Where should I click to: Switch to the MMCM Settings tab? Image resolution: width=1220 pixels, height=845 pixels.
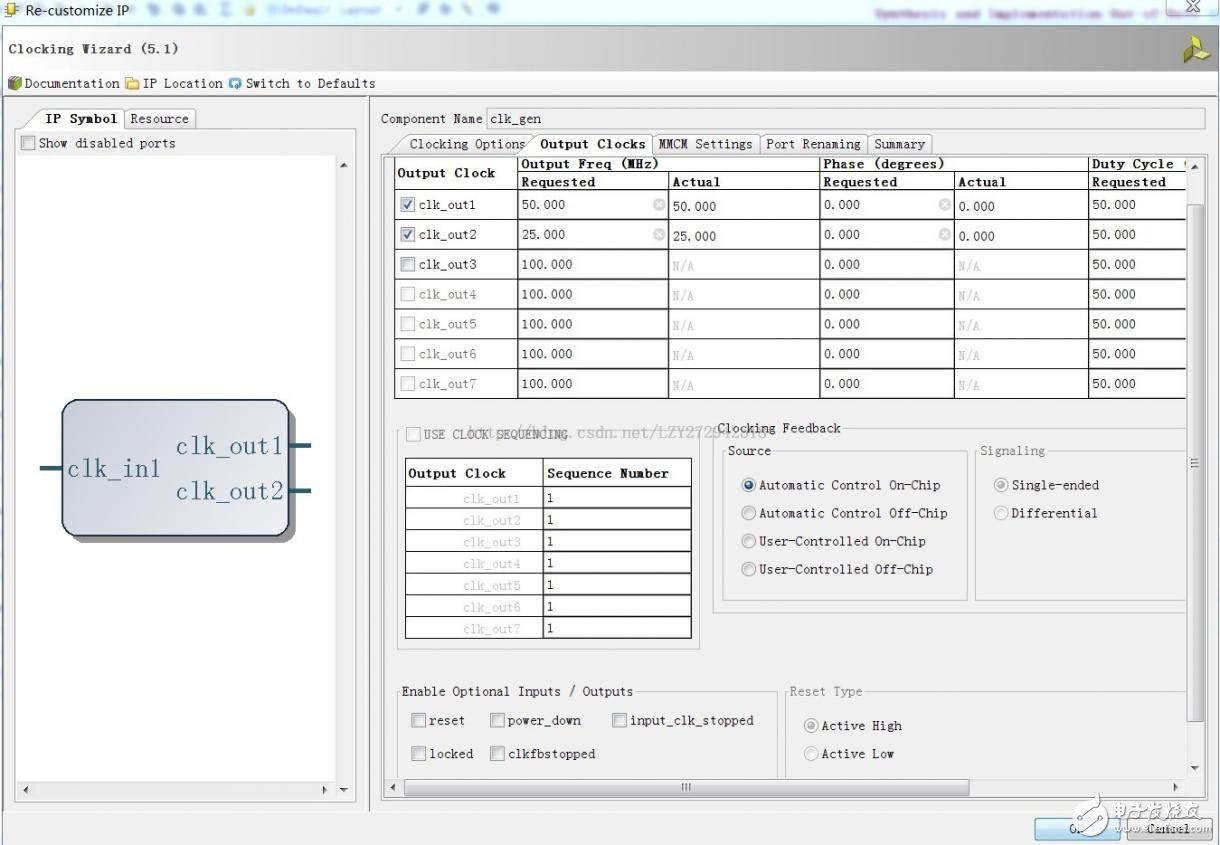[705, 144]
